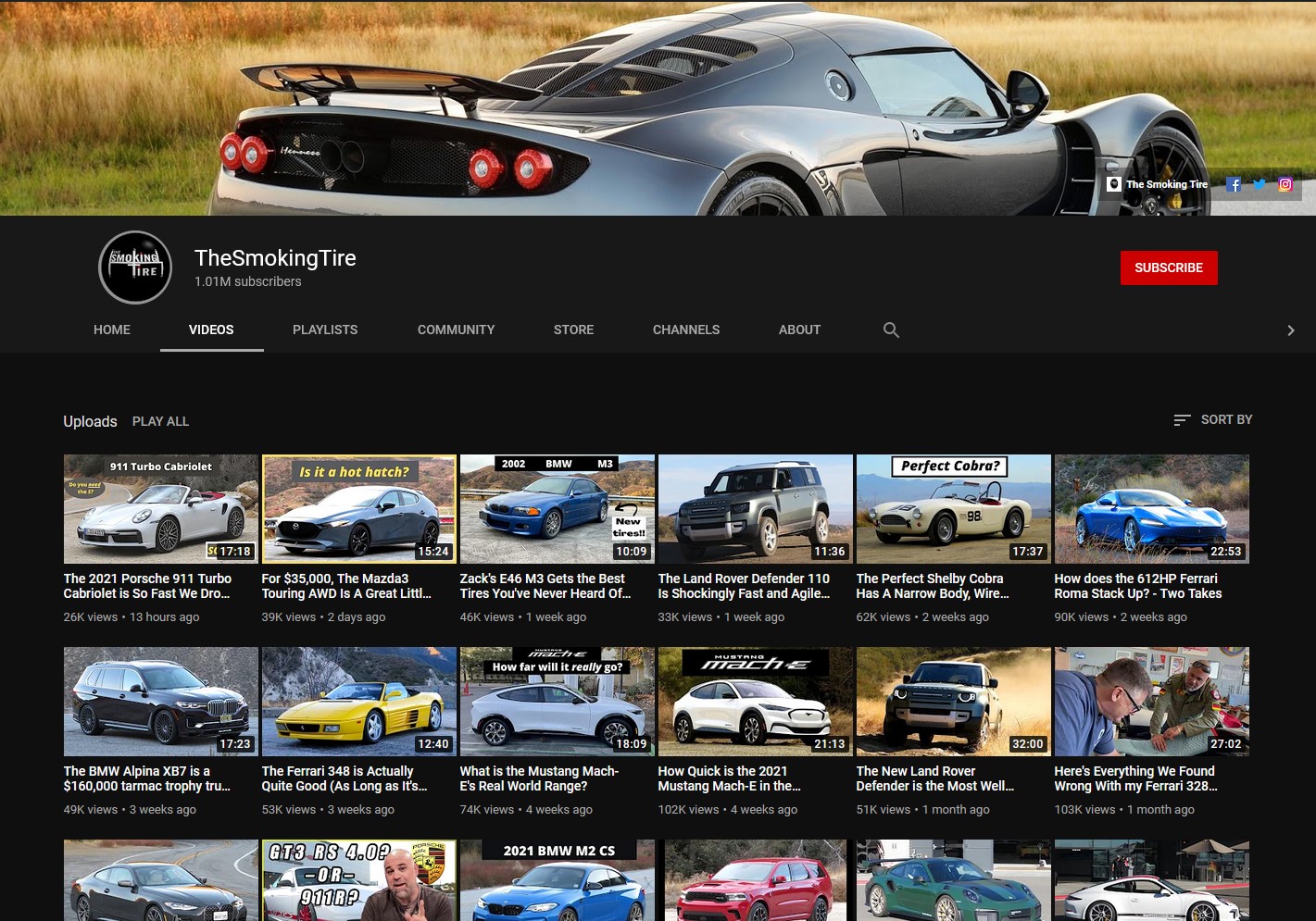Open the 21:13 Mustang Mach-E thumbnail
1316x921 pixels.
pyautogui.click(x=755, y=702)
